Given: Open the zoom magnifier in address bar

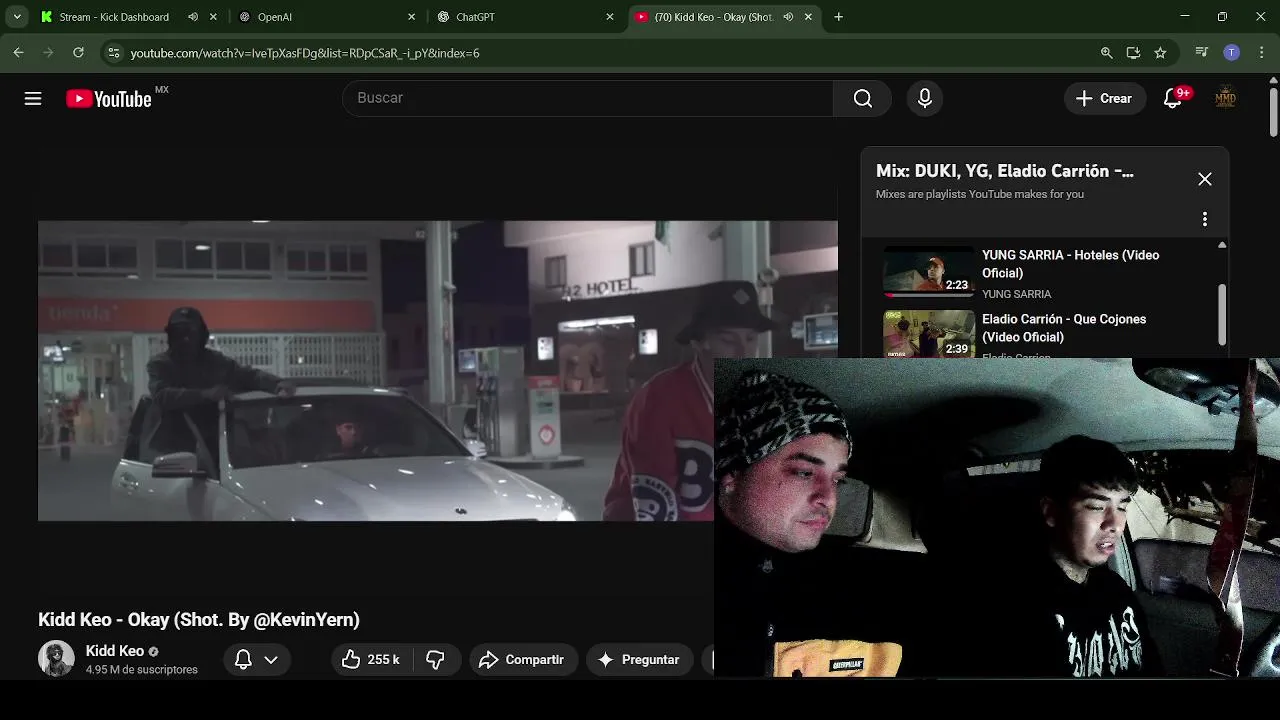Looking at the screenshot, I should coord(1106,53).
